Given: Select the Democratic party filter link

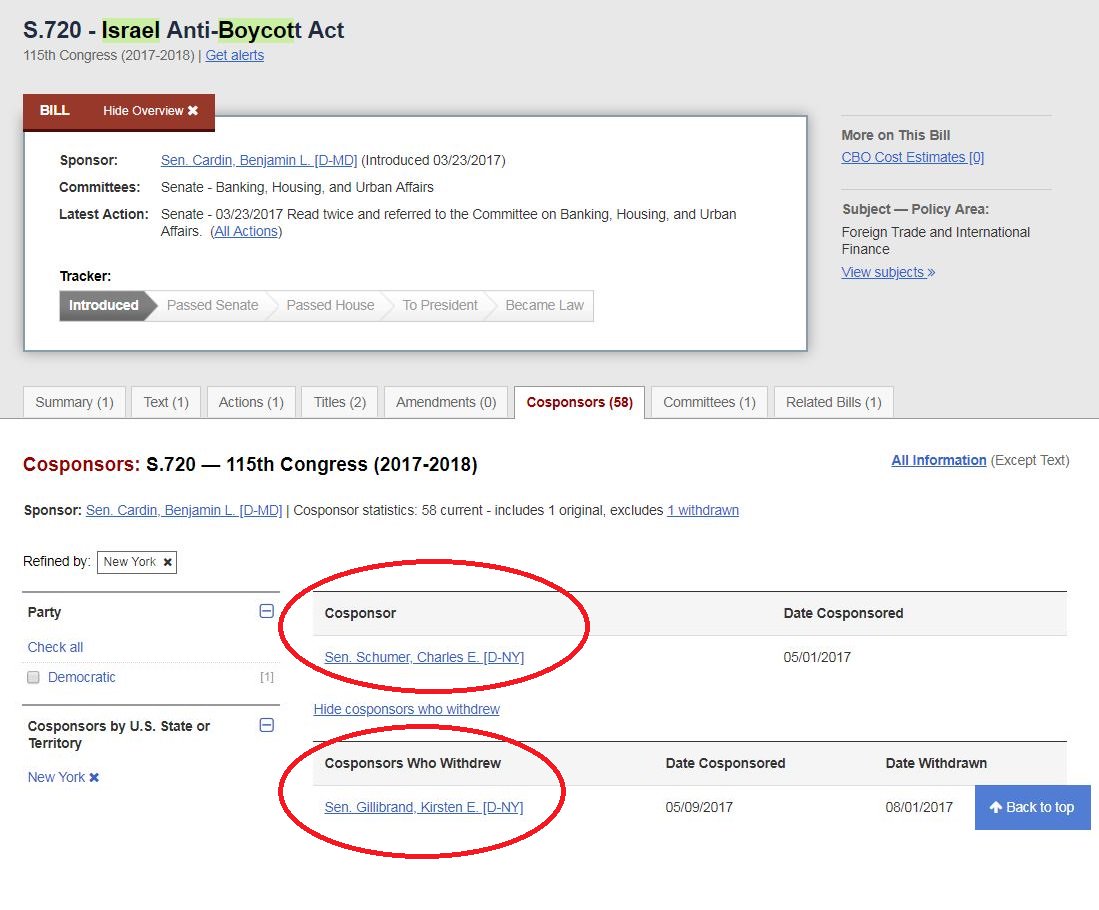Looking at the screenshot, I should [x=81, y=677].
